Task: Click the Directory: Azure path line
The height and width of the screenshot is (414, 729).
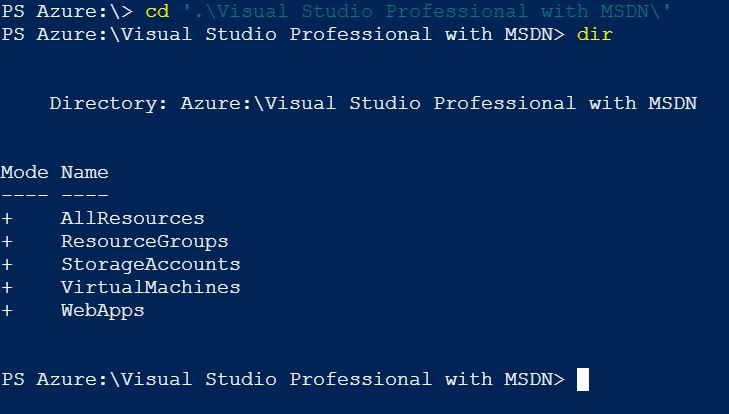Action: 373,103
